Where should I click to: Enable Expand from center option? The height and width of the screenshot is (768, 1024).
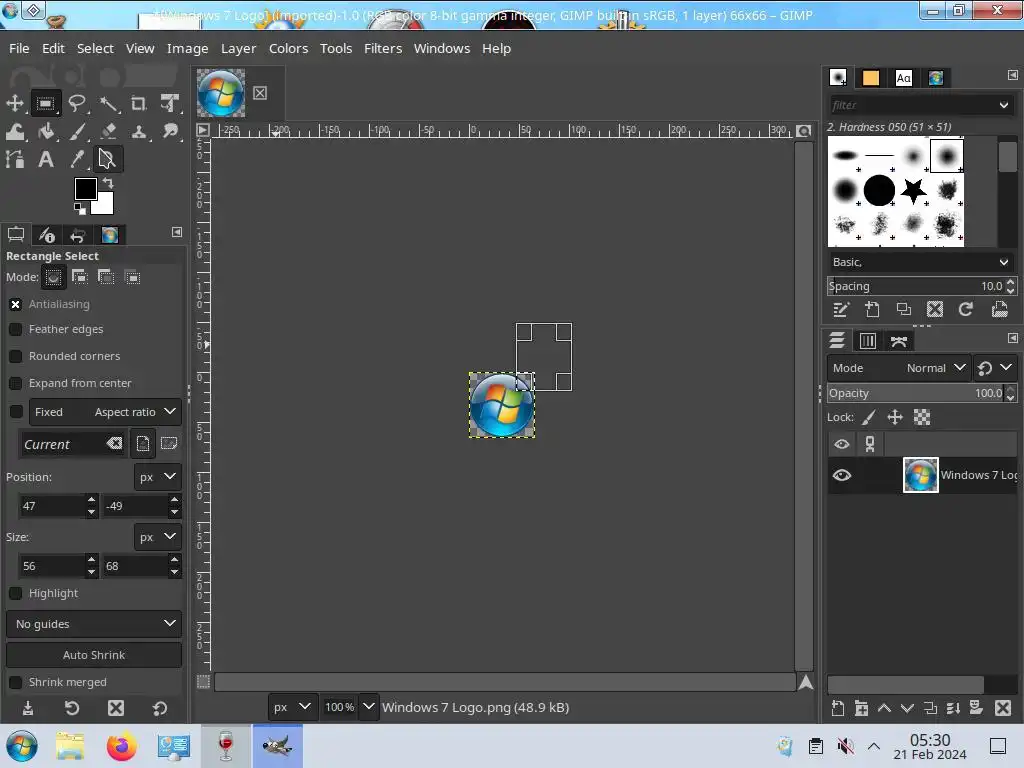tap(16, 383)
